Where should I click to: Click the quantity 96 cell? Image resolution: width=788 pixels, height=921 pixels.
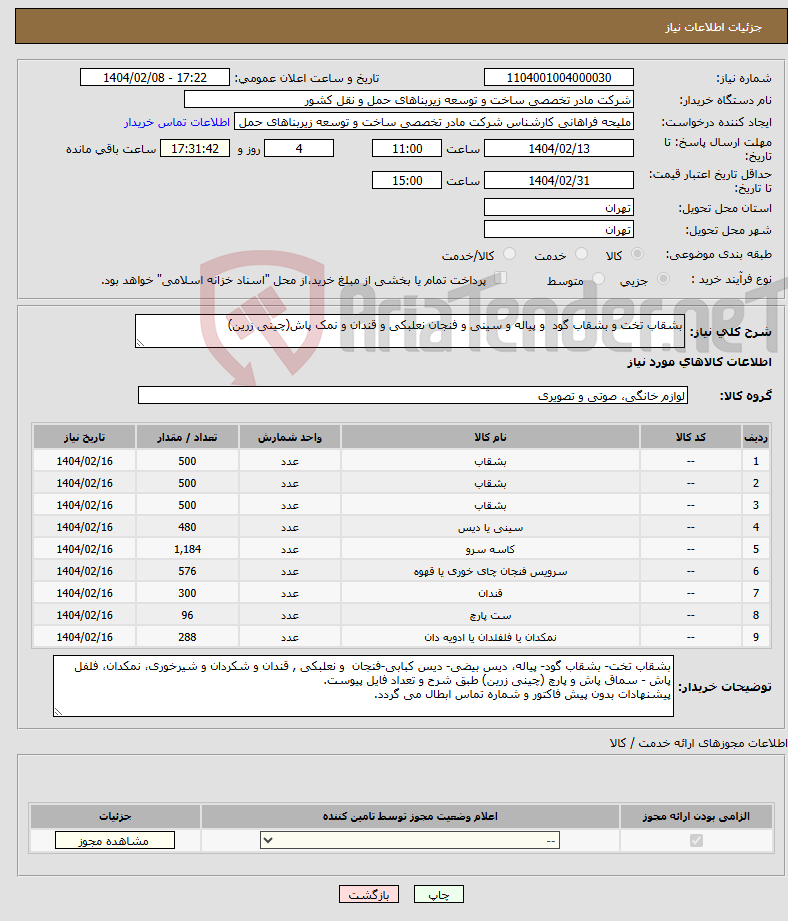187,616
